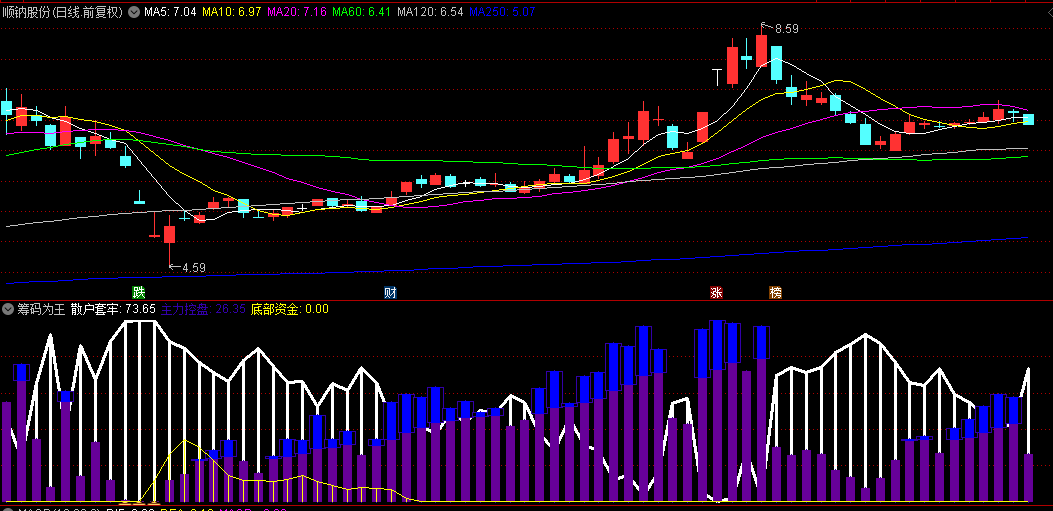
Task: Click the 主力控盘: 26.35 value
Action: [203, 310]
